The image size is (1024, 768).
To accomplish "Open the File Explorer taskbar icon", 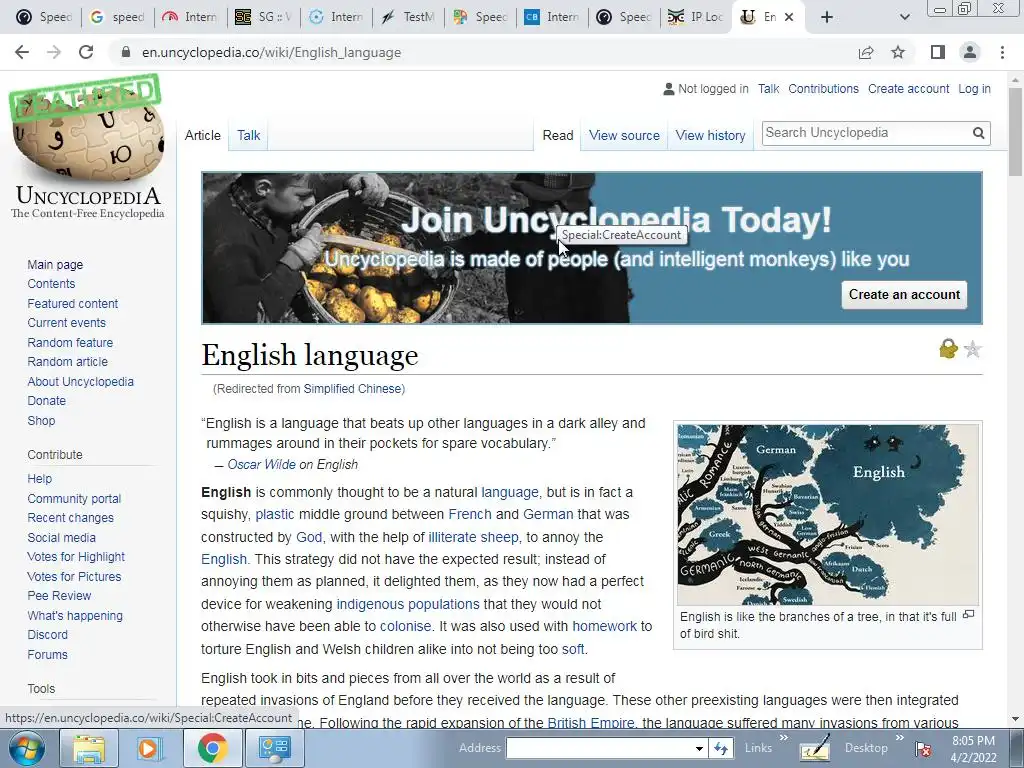I will (x=89, y=748).
